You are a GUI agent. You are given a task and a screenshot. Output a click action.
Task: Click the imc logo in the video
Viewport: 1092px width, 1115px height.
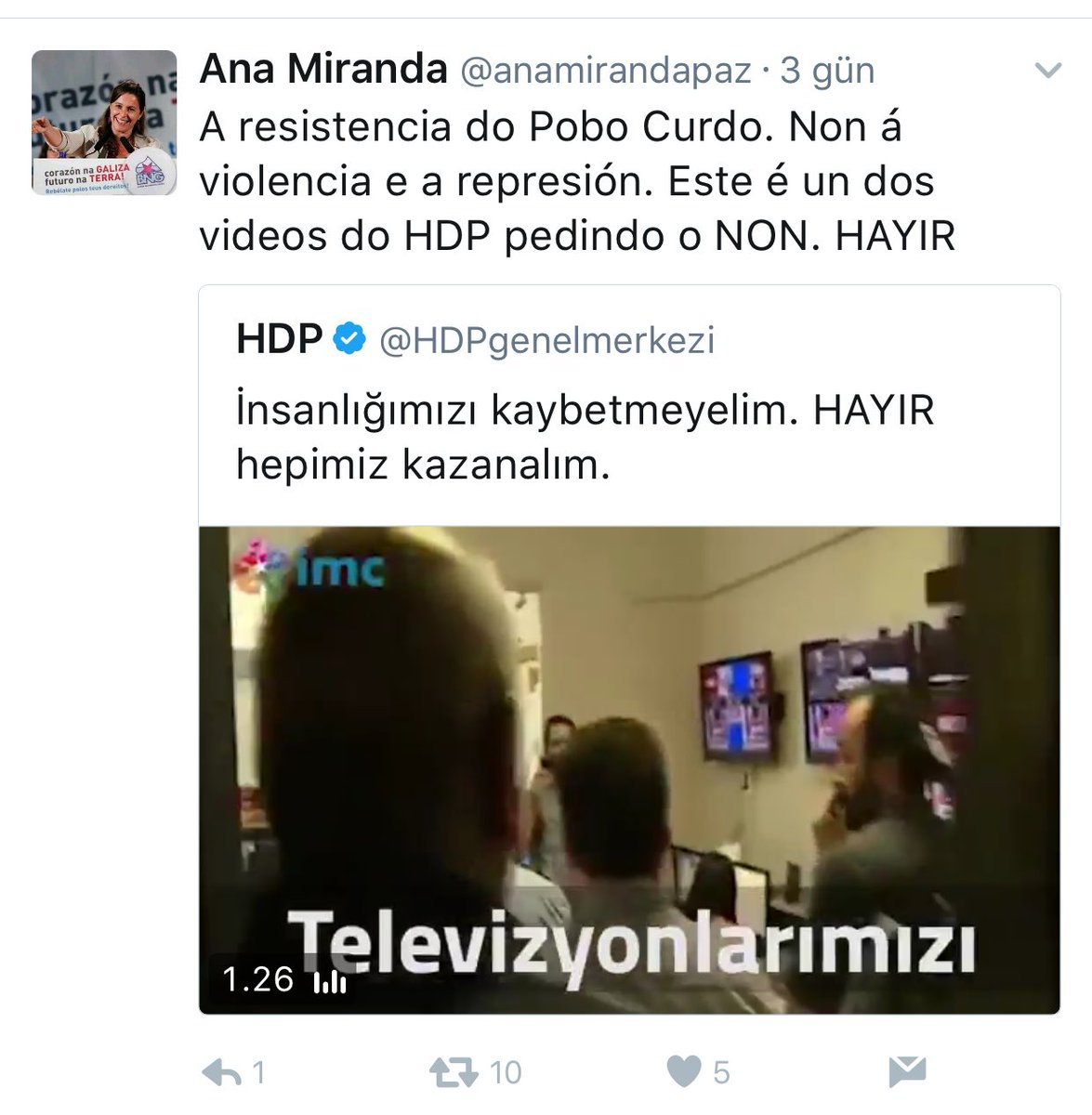coord(310,565)
